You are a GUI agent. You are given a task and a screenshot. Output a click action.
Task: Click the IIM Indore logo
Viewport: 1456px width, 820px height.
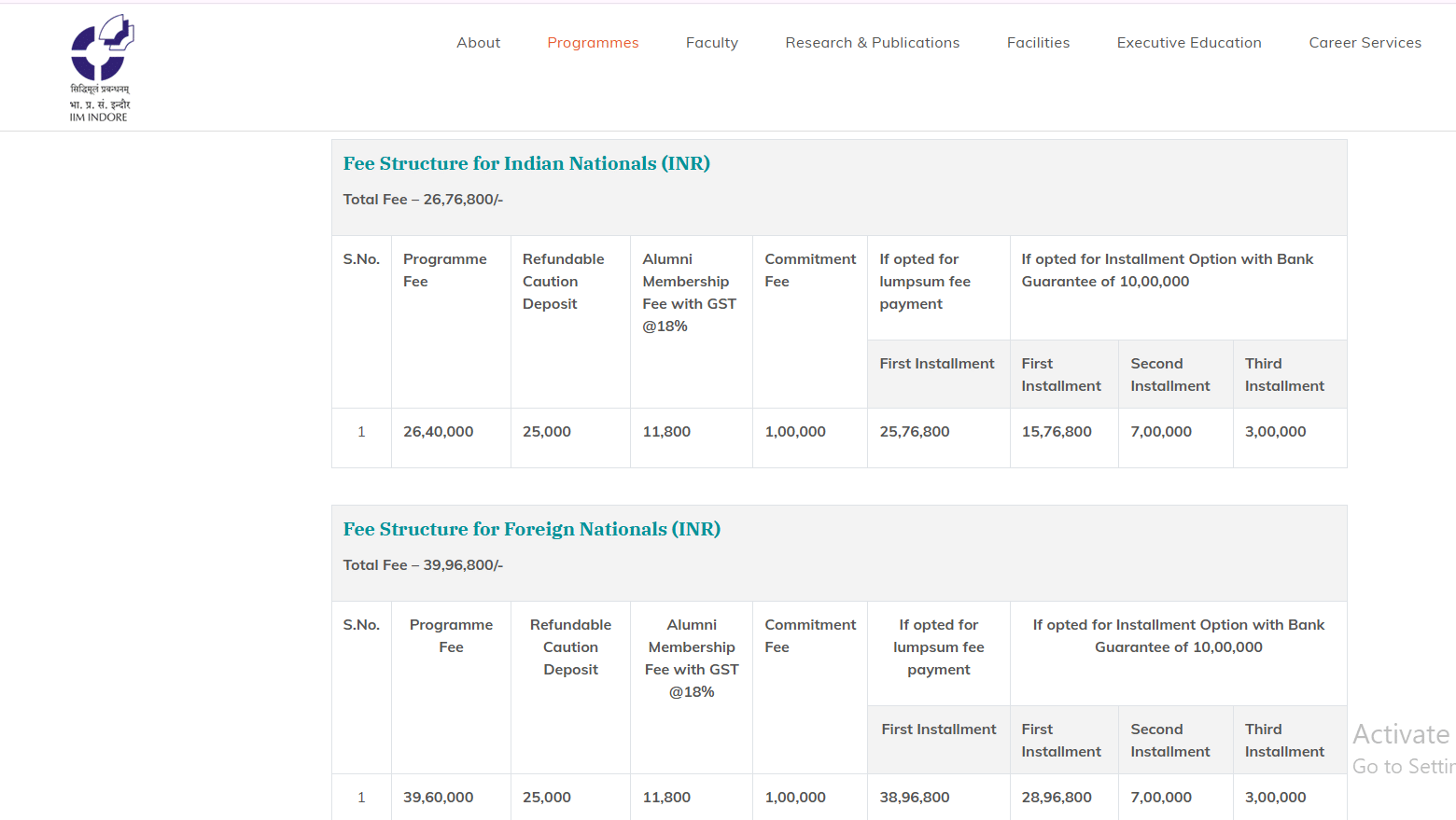coord(101,65)
